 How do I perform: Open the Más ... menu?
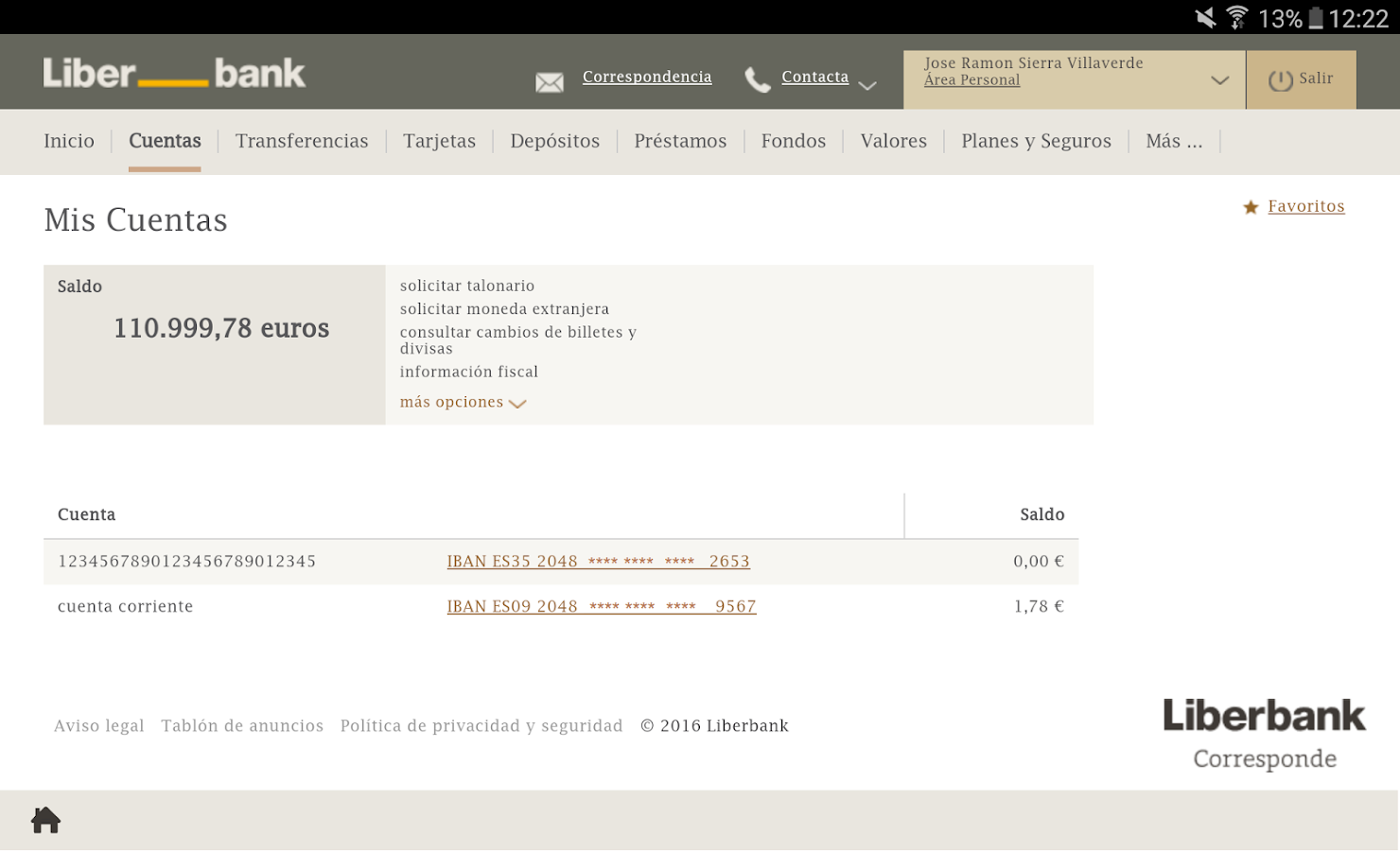[x=1174, y=141]
